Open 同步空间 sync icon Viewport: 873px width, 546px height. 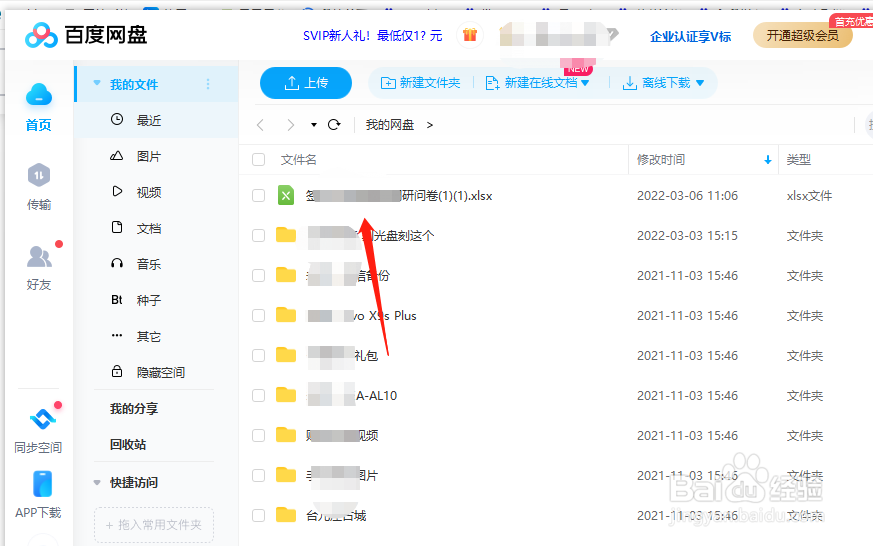42,419
